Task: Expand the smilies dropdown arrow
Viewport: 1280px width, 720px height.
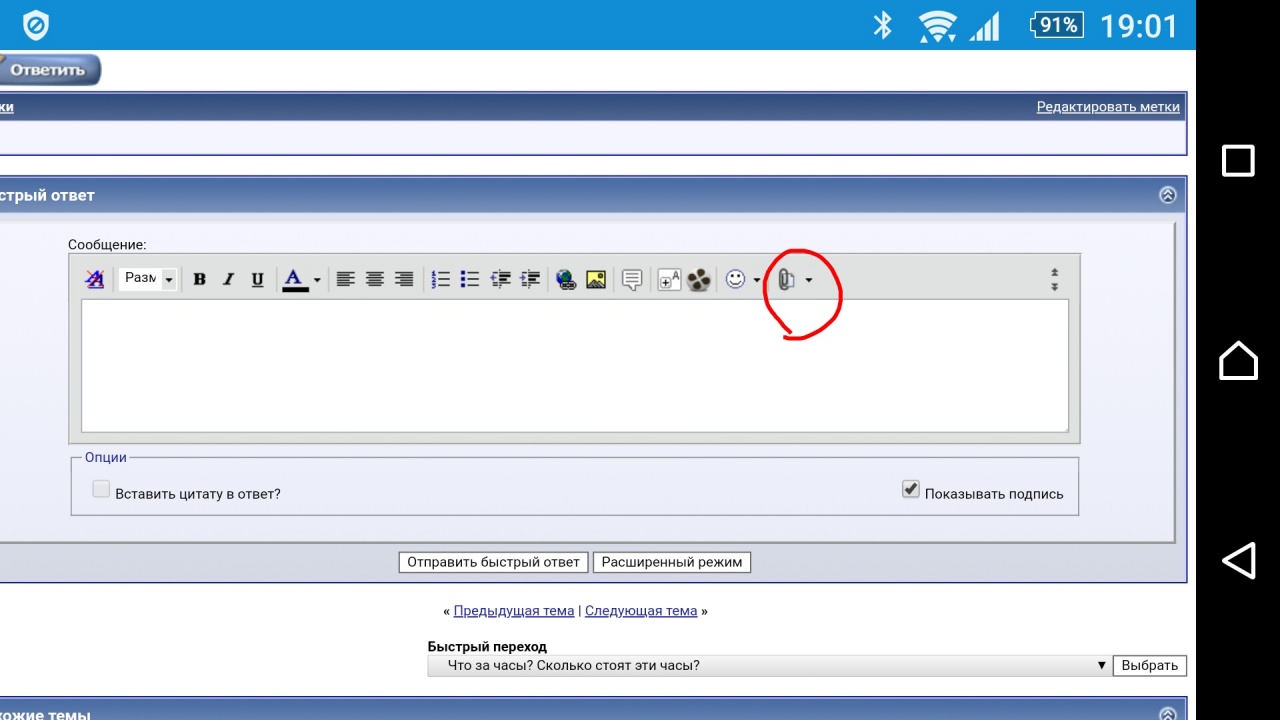Action: point(757,281)
